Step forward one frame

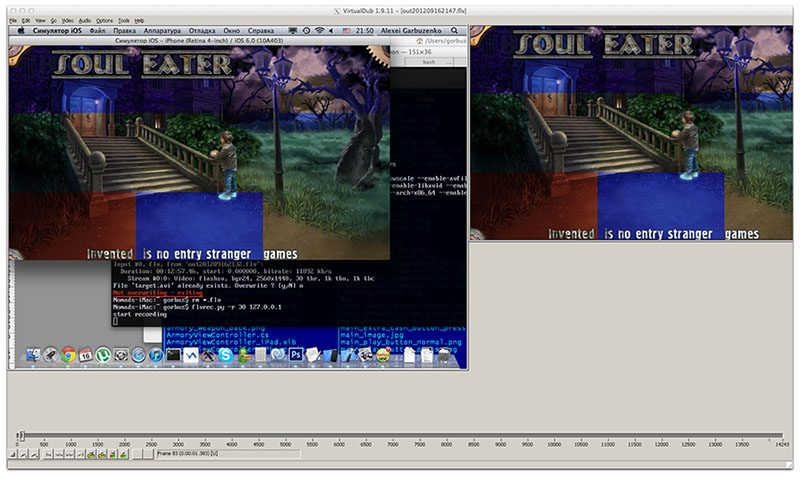click(x=69, y=454)
